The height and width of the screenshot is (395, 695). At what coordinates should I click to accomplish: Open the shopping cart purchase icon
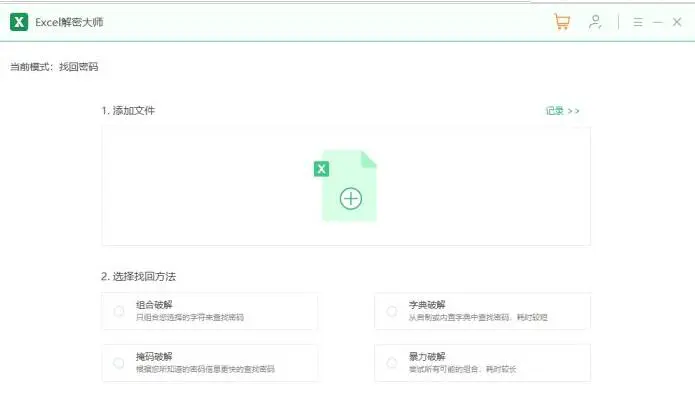point(562,22)
